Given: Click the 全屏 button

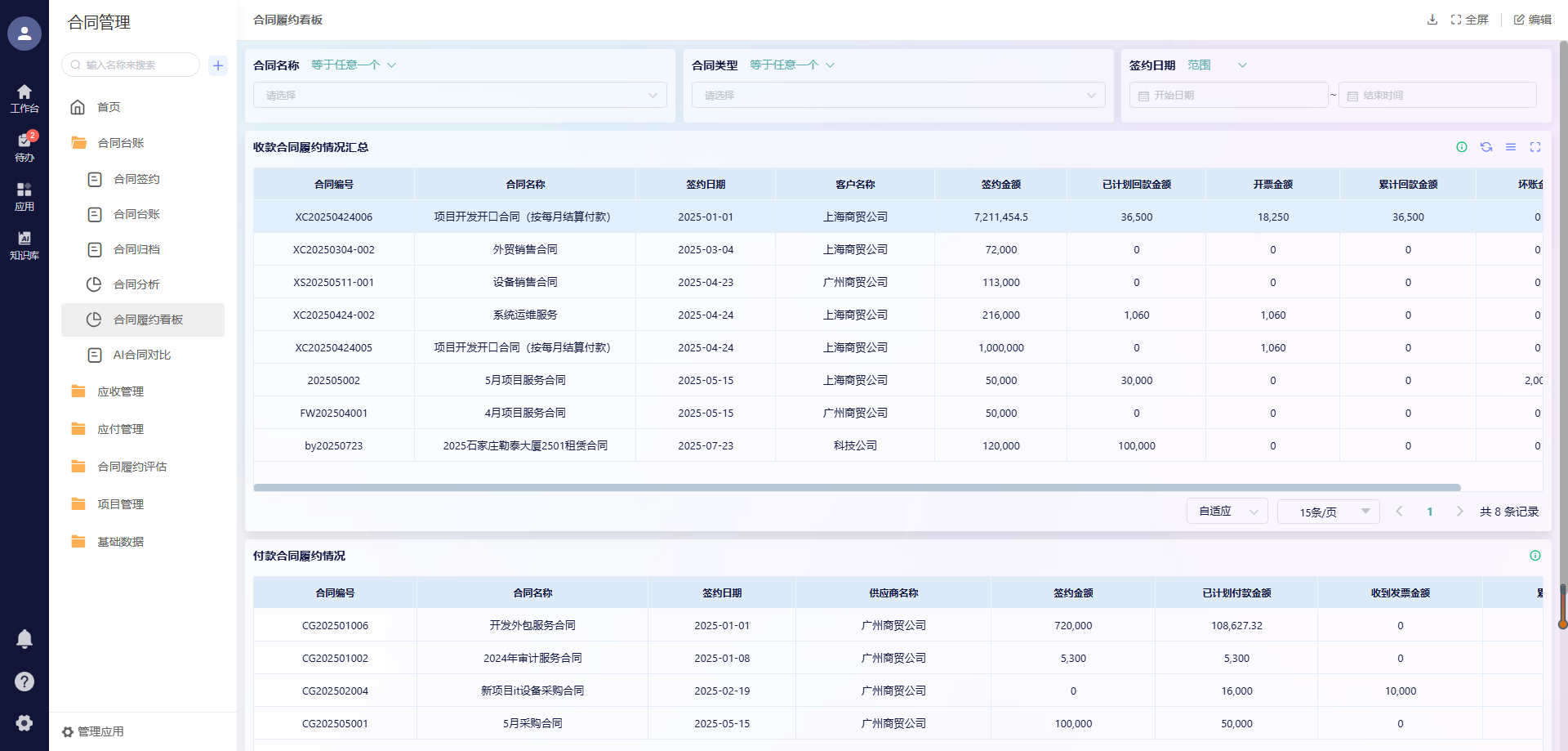Looking at the screenshot, I should (1470, 20).
